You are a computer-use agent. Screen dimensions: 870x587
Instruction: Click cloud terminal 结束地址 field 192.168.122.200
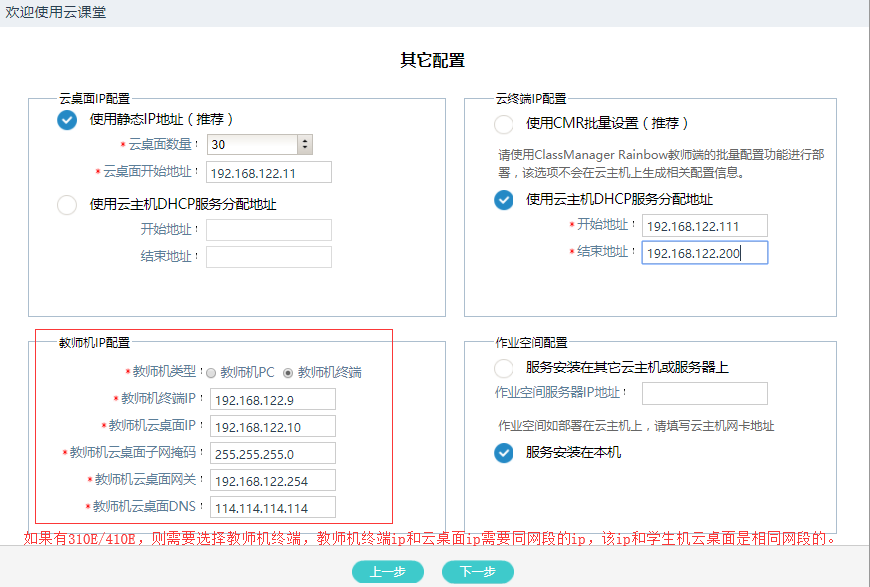coord(704,253)
